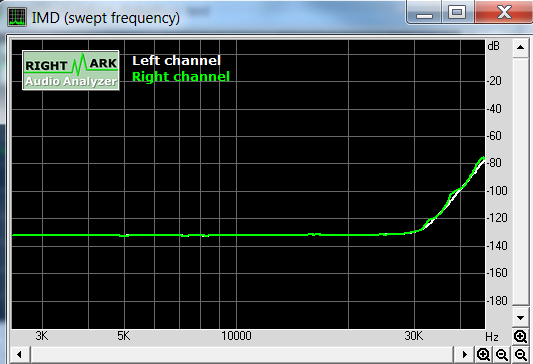Viewport: 533px width, 364px height.
Task: Minimize the IMD swept frequency window
Action: coord(424,14)
